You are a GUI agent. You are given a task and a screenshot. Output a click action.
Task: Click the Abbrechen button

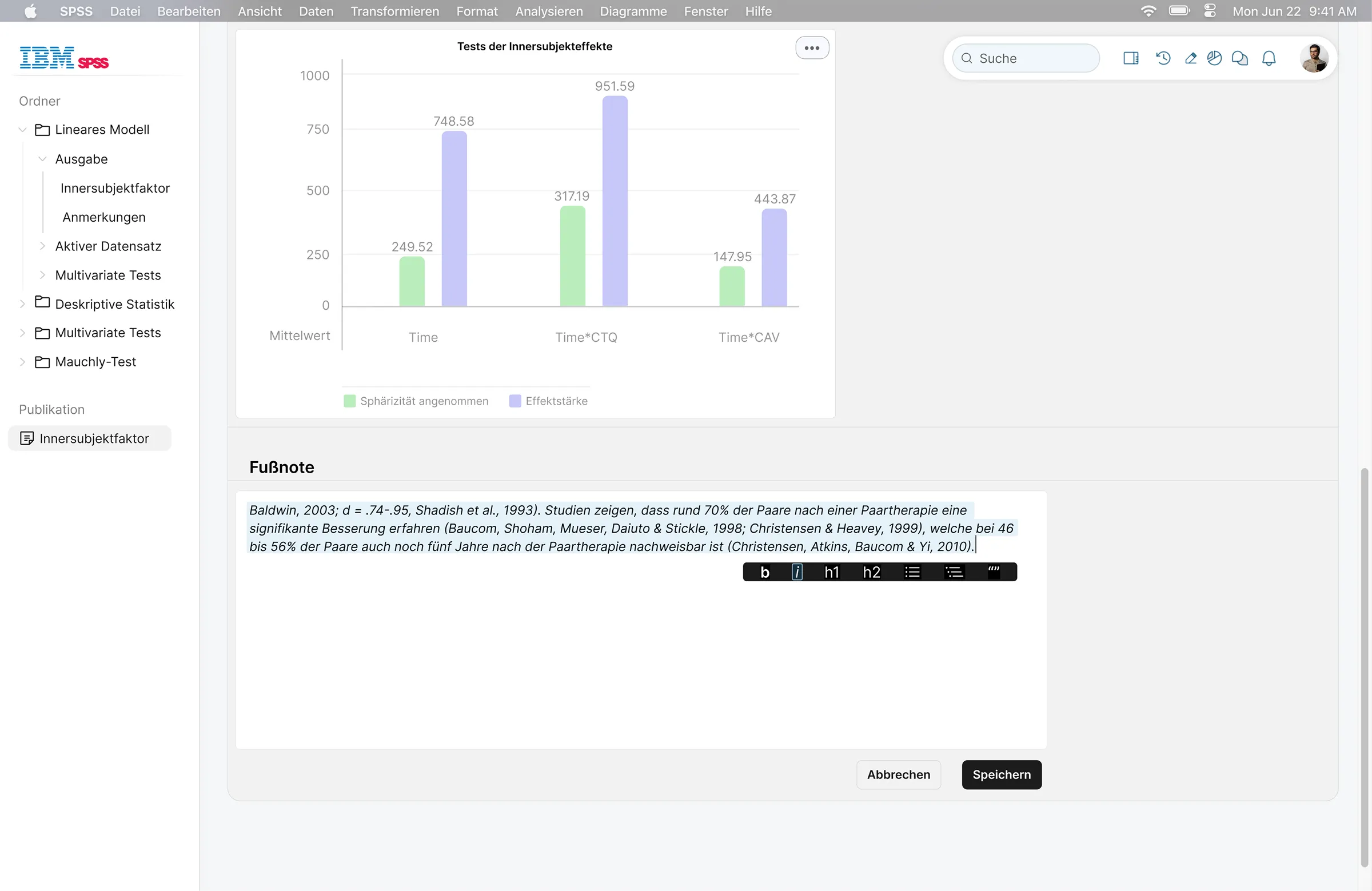tap(898, 774)
